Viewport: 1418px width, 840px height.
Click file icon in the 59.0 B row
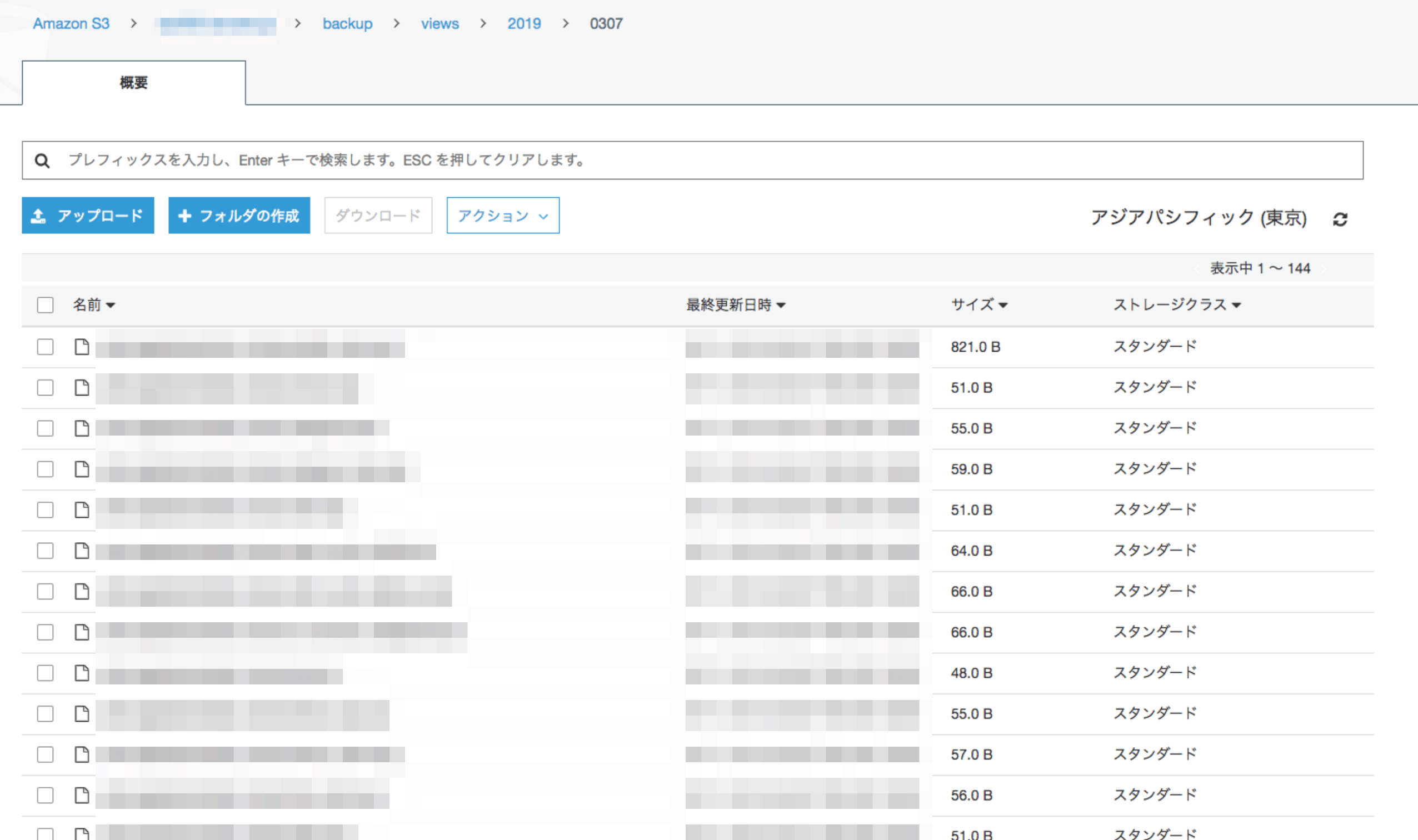(82, 469)
